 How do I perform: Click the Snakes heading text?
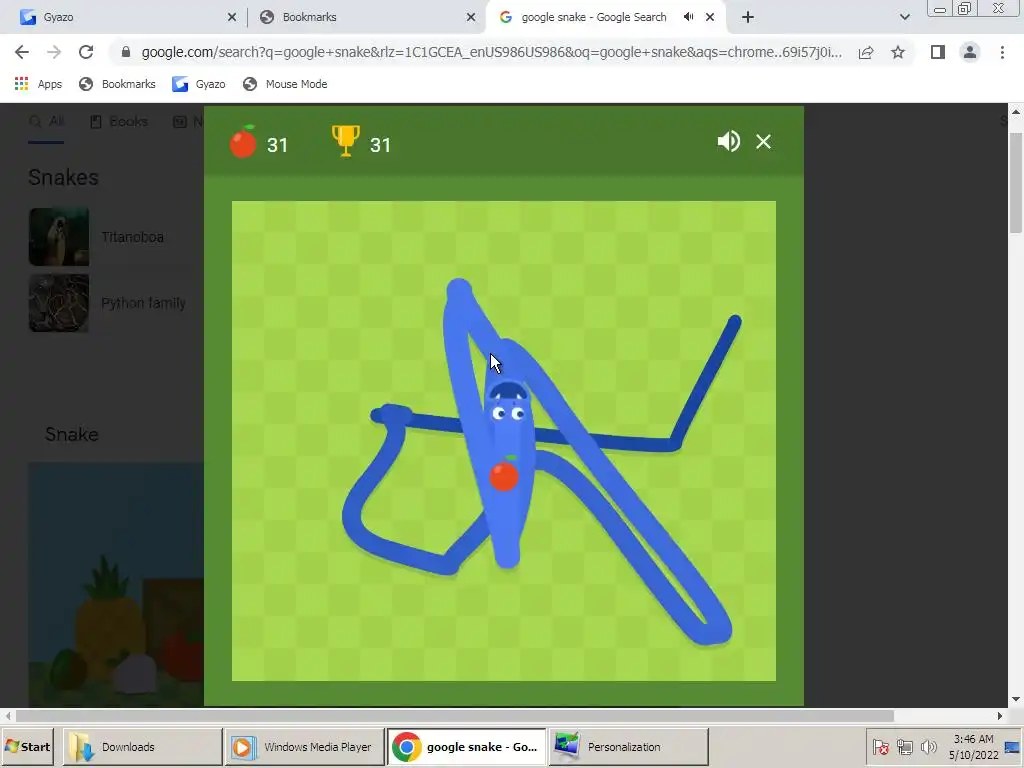click(x=63, y=177)
